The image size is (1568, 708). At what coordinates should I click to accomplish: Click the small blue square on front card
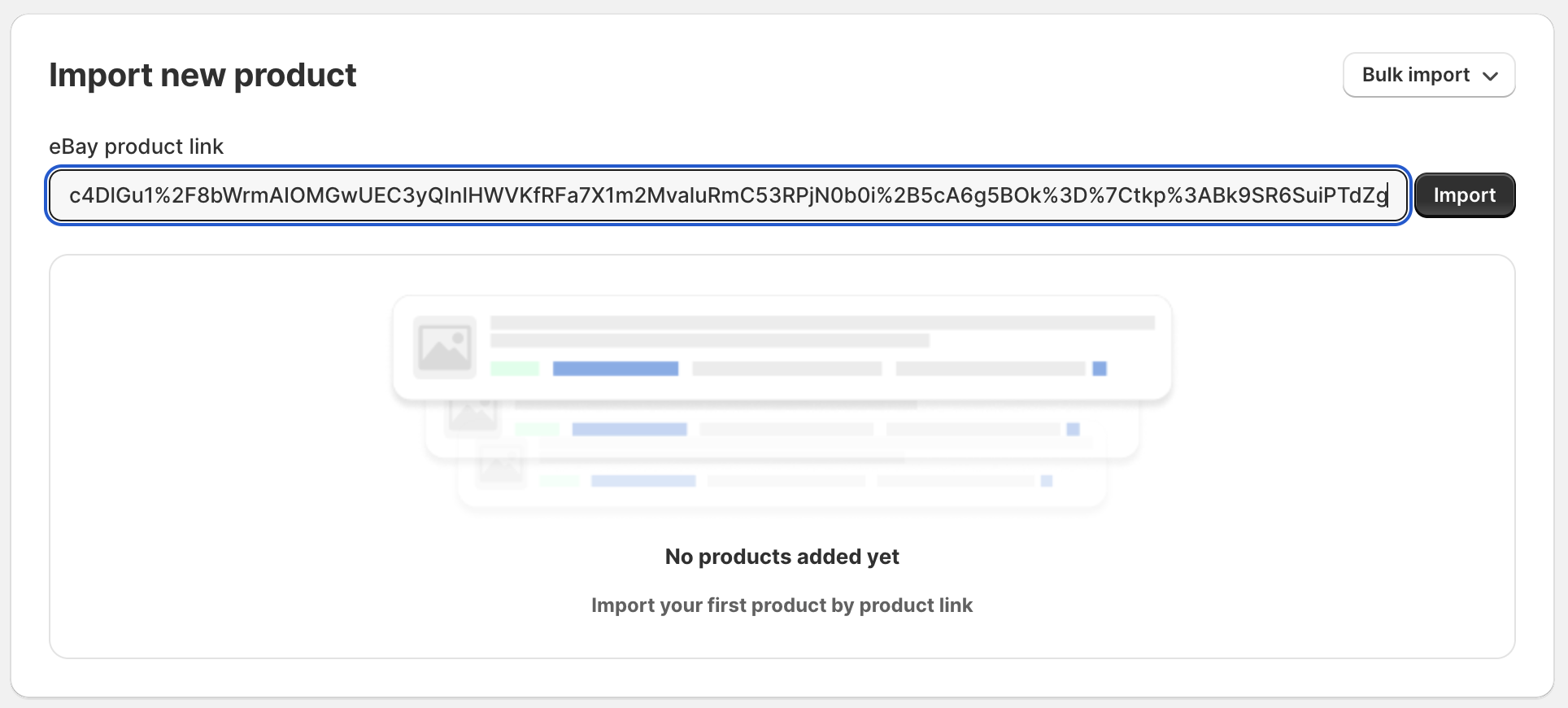[1100, 369]
